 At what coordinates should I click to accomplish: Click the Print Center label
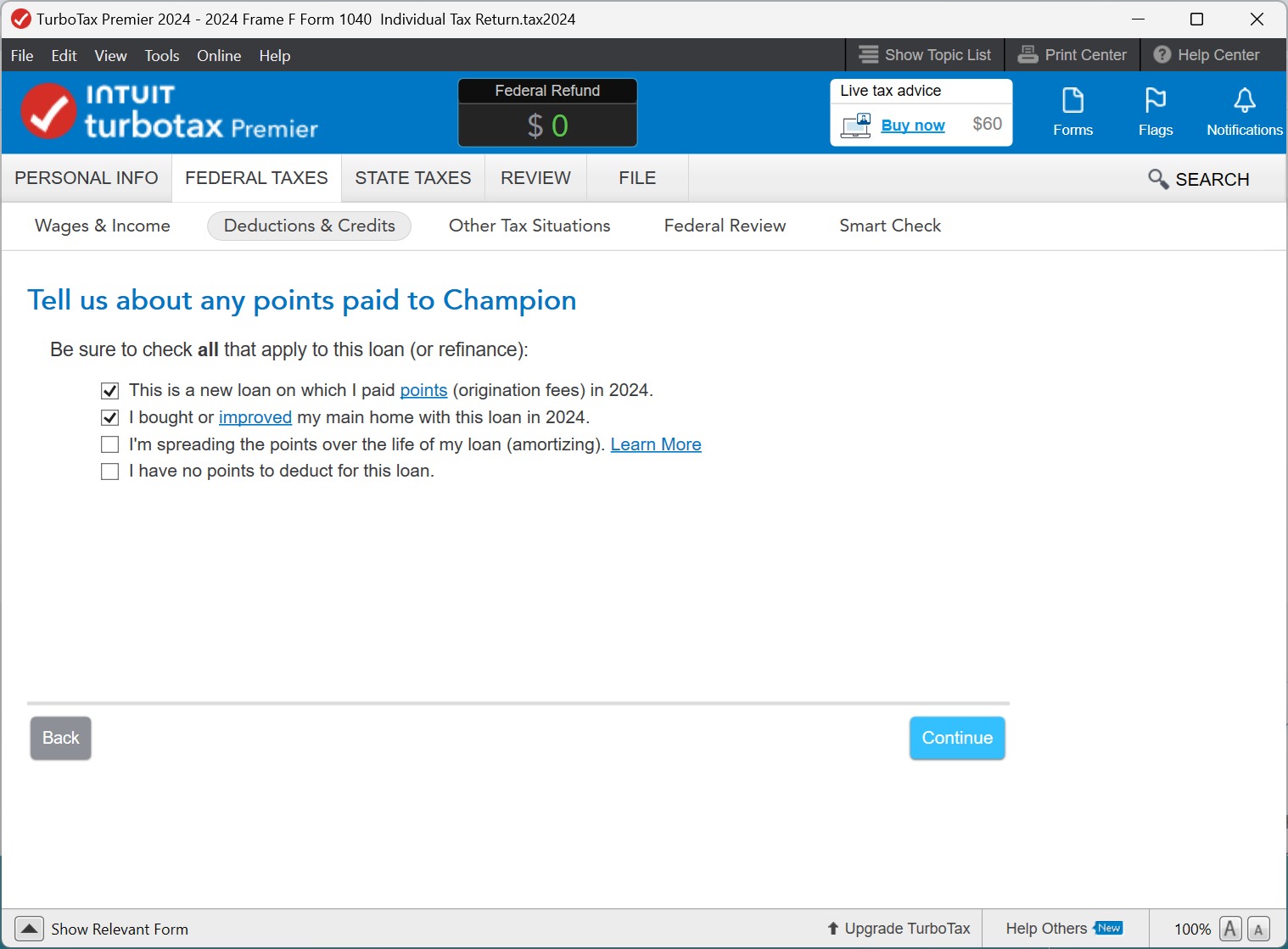[1086, 55]
